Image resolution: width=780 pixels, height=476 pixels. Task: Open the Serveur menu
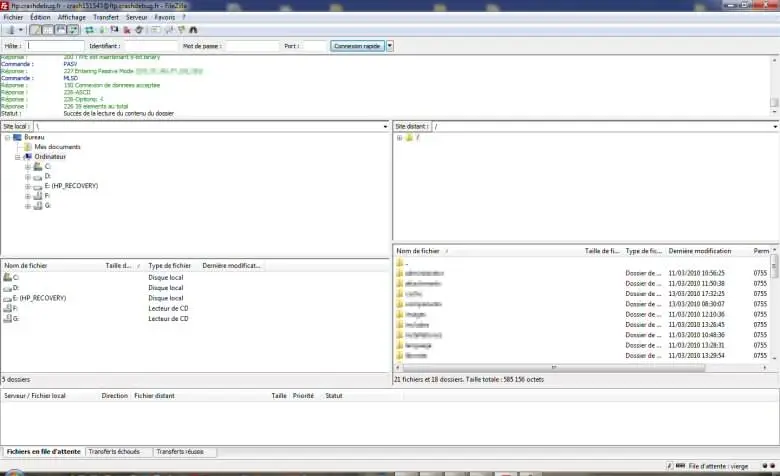coord(136,17)
